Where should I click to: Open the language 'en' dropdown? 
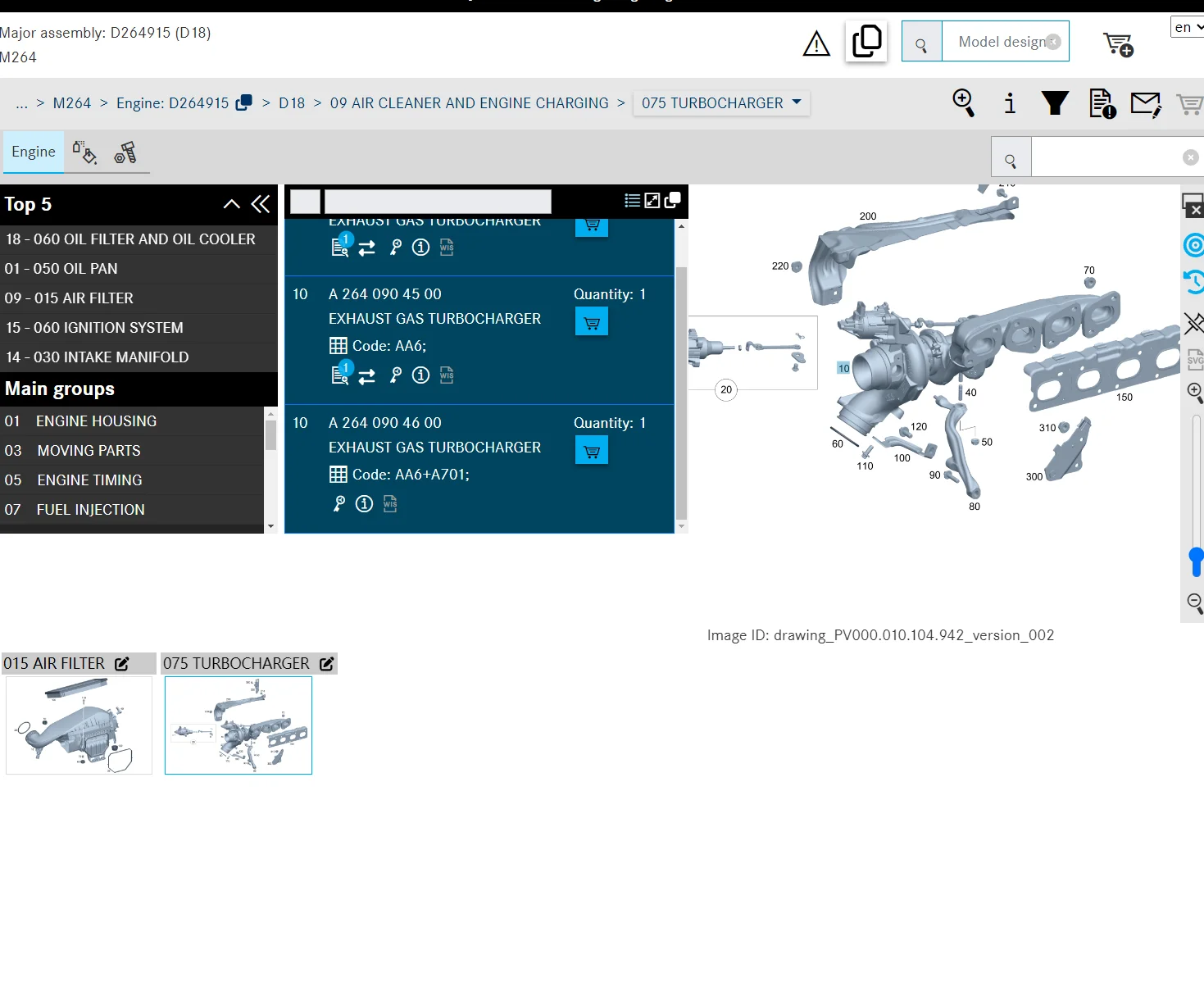1187,27
